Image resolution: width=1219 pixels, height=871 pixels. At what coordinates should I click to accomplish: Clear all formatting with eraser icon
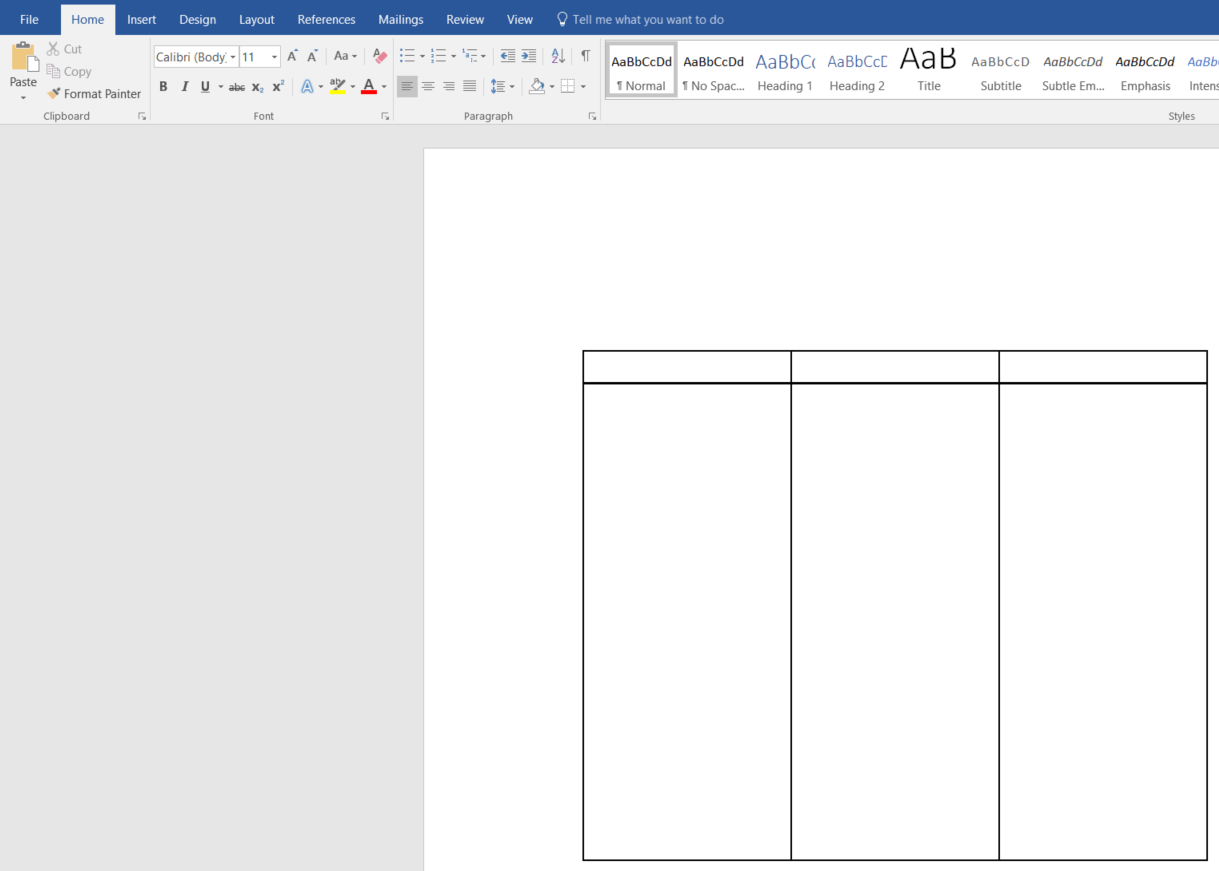[x=380, y=57]
